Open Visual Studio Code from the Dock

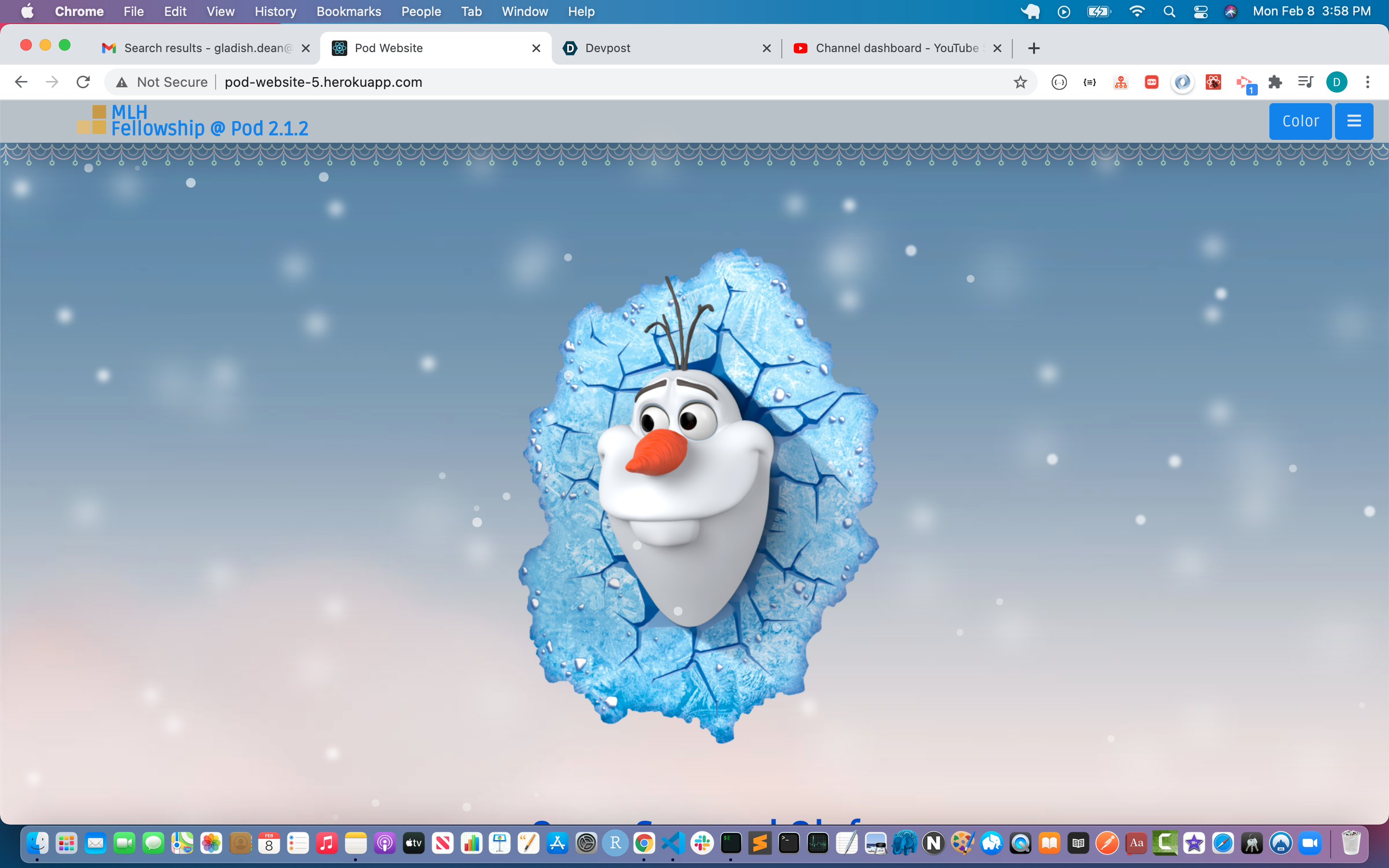(x=673, y=843)
